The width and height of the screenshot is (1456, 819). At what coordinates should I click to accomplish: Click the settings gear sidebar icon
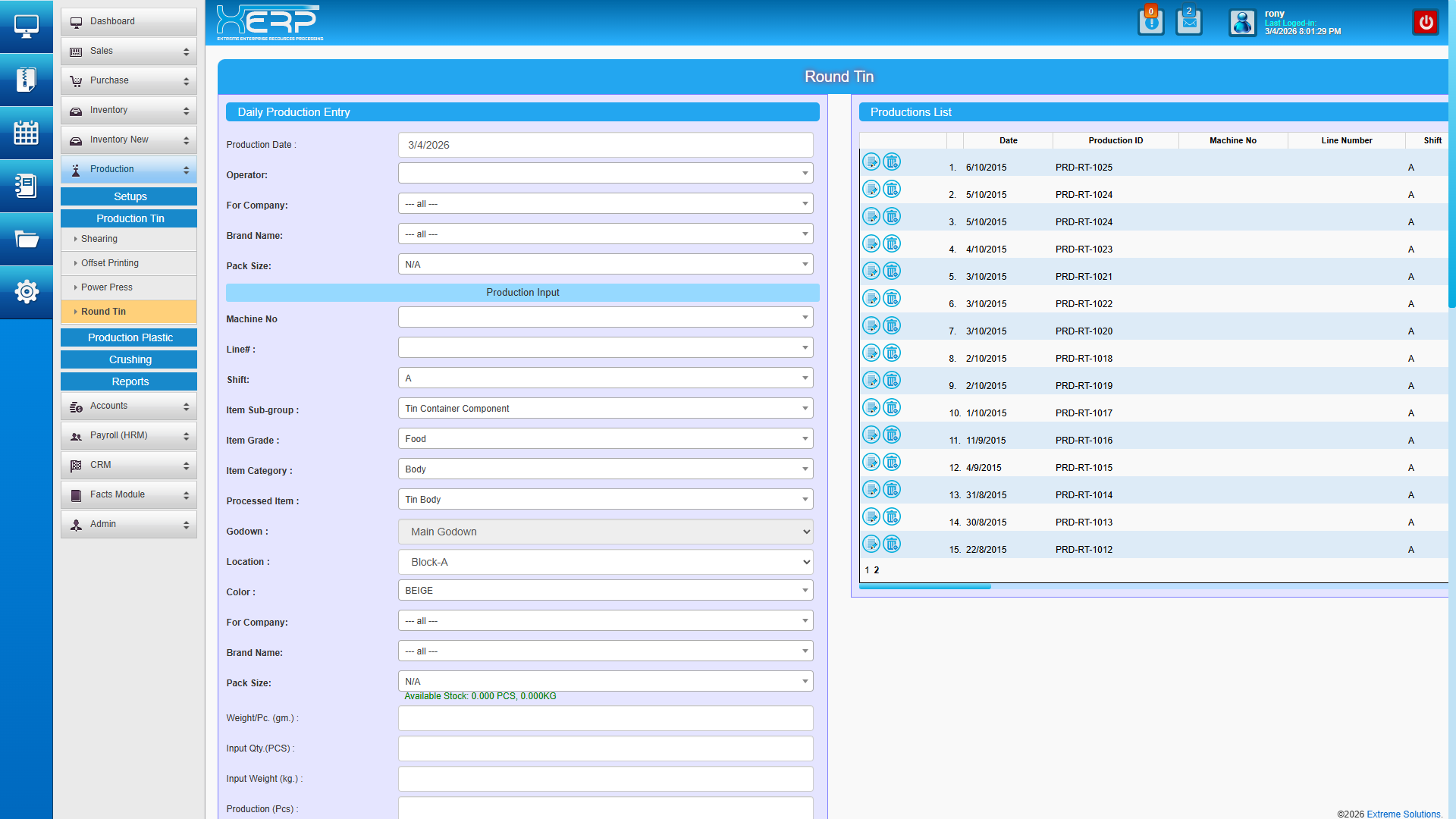pos(26,291)
